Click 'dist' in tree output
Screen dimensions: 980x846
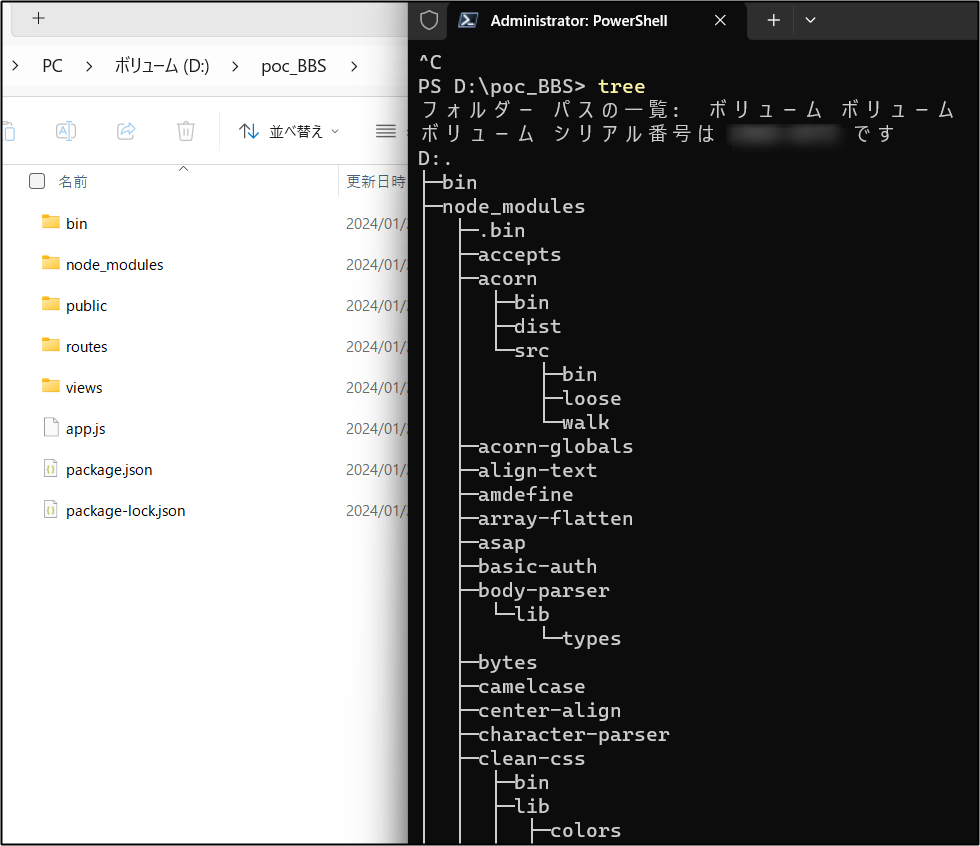coord(538,326)
